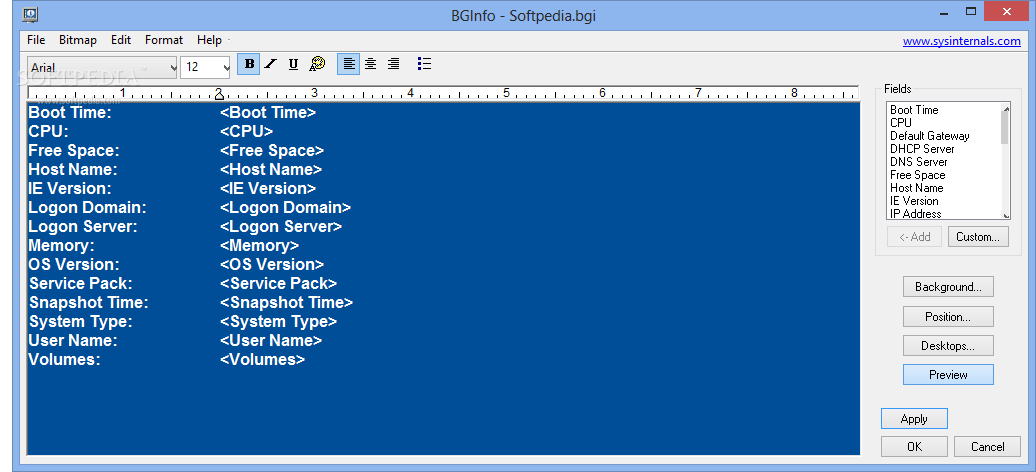The height and width of the screenshot is (472, 1036).
Task: Toggle bullet list formatting
Action: (x=424, y=64)
